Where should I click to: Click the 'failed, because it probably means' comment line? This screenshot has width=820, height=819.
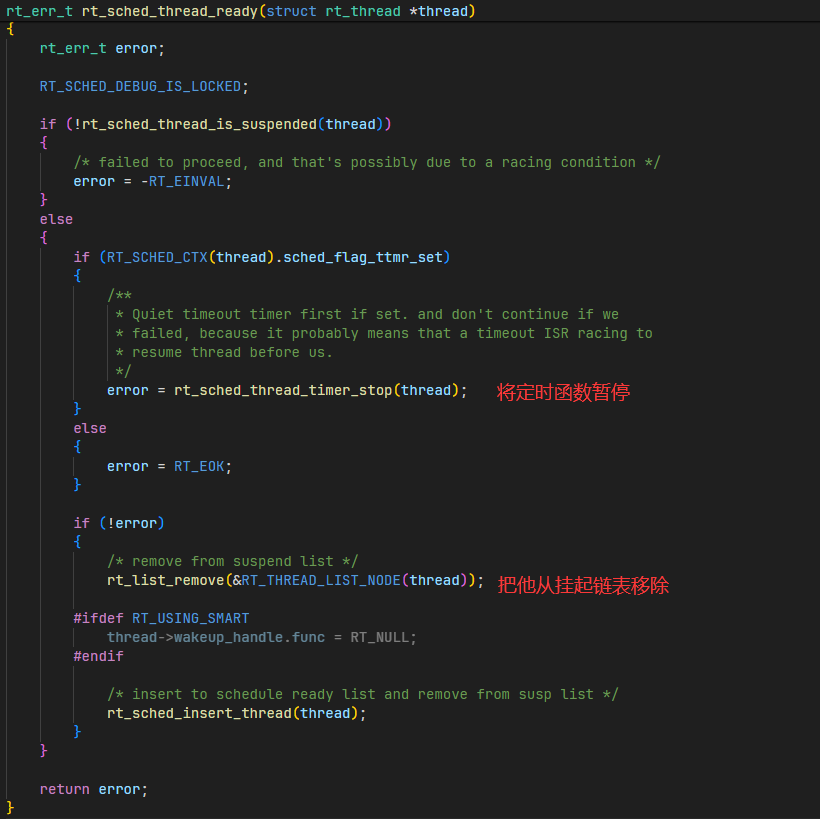[384, 334]
